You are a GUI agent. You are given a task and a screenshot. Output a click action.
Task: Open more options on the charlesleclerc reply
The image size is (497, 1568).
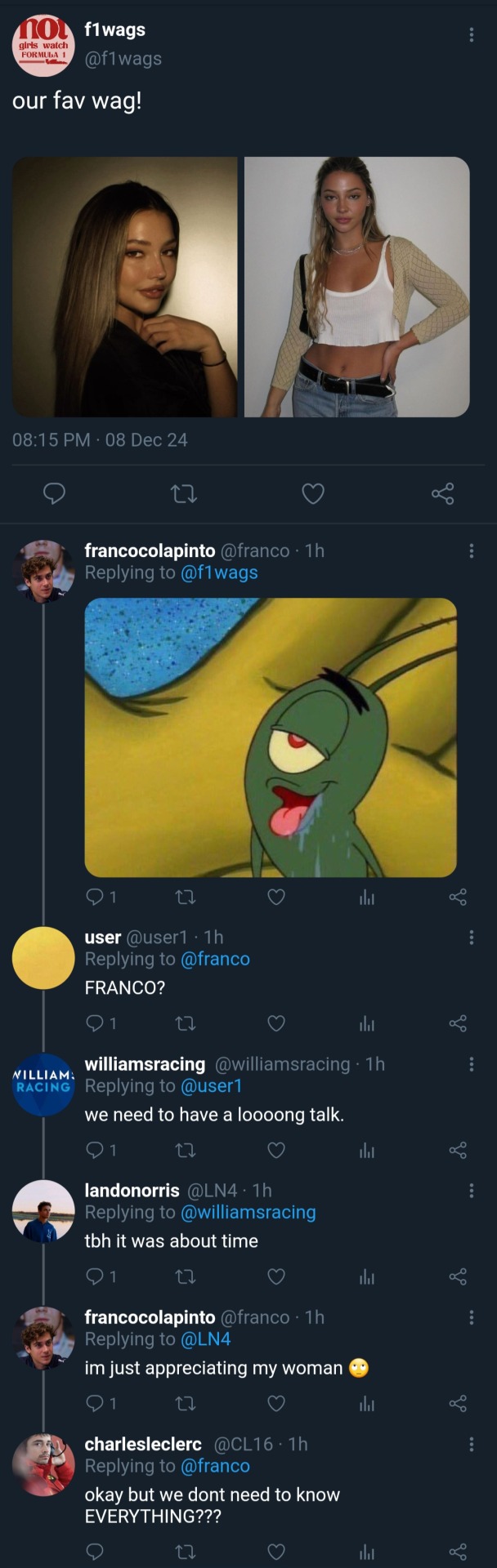click(x=471, y=1444)
